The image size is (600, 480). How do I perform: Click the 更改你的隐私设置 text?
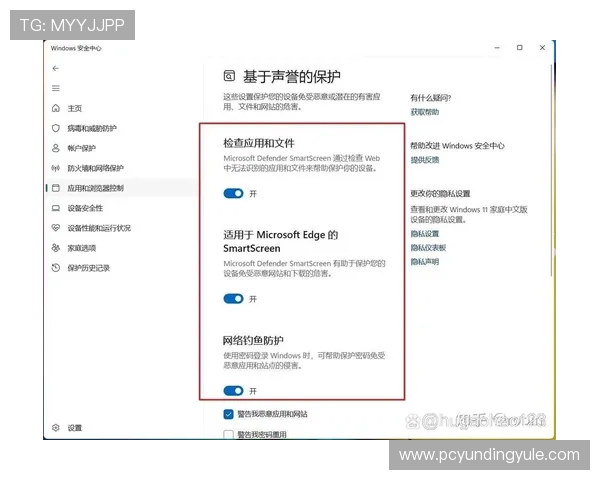[x=440, y=194]
